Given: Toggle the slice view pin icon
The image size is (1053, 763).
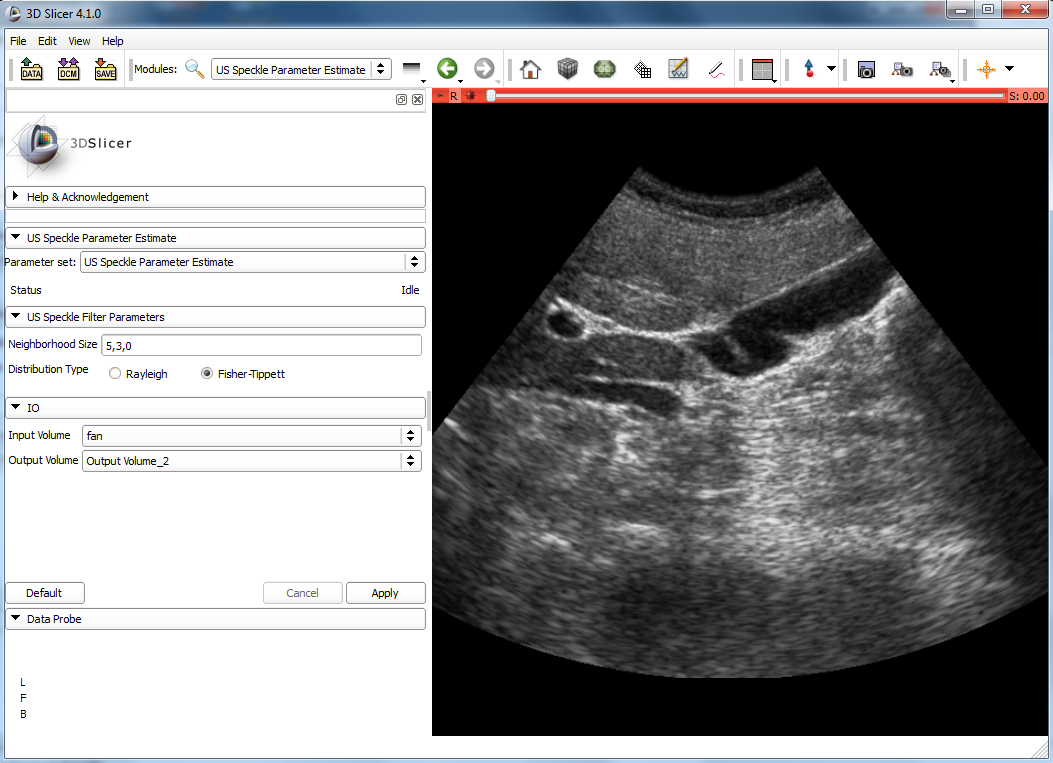Looking at the screenshot, I should click(441, 96).
